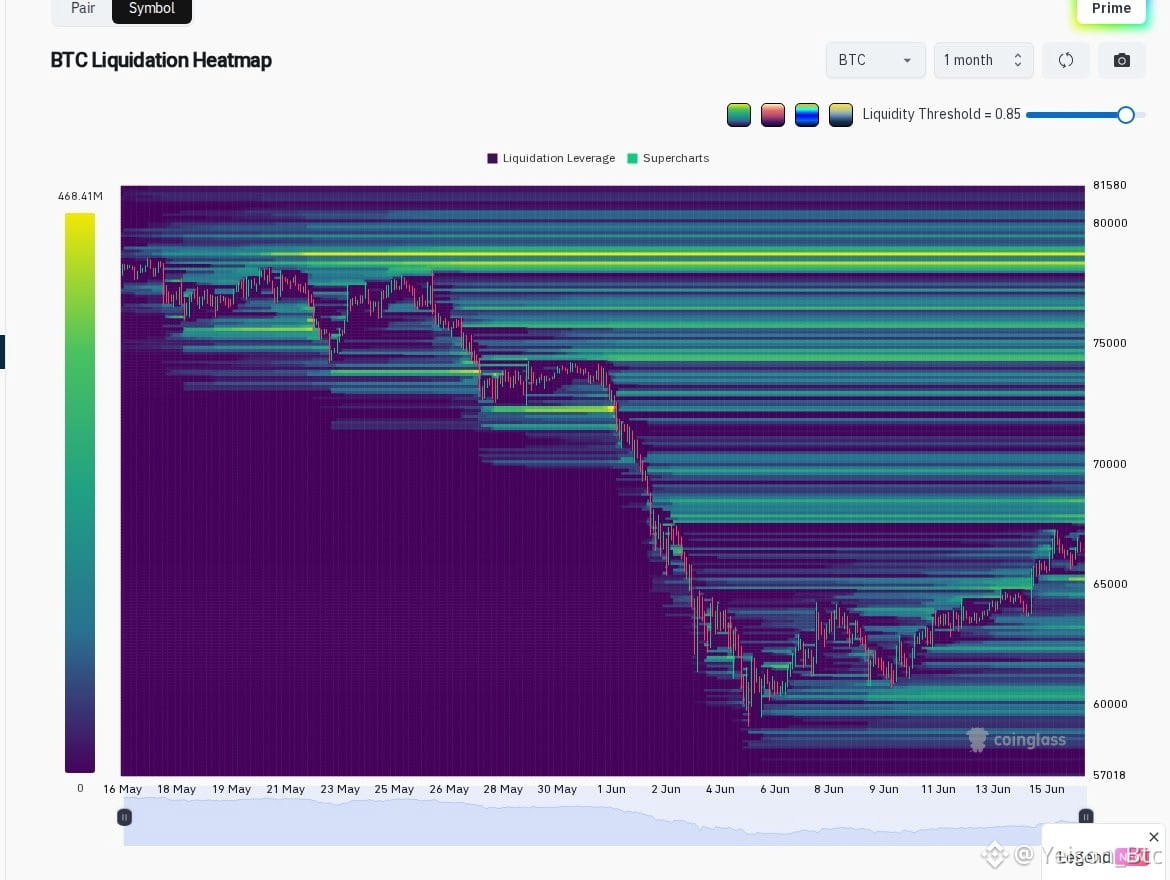Click the 468.41M scale maximum label
1170x880 pixels.
(x=80, y=196)
